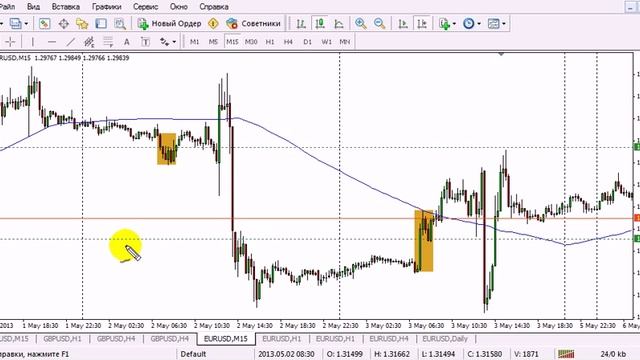Click the Советники button
Image resolution: width=640 pixels, height=360 pixels.
[x=253, y=24]
